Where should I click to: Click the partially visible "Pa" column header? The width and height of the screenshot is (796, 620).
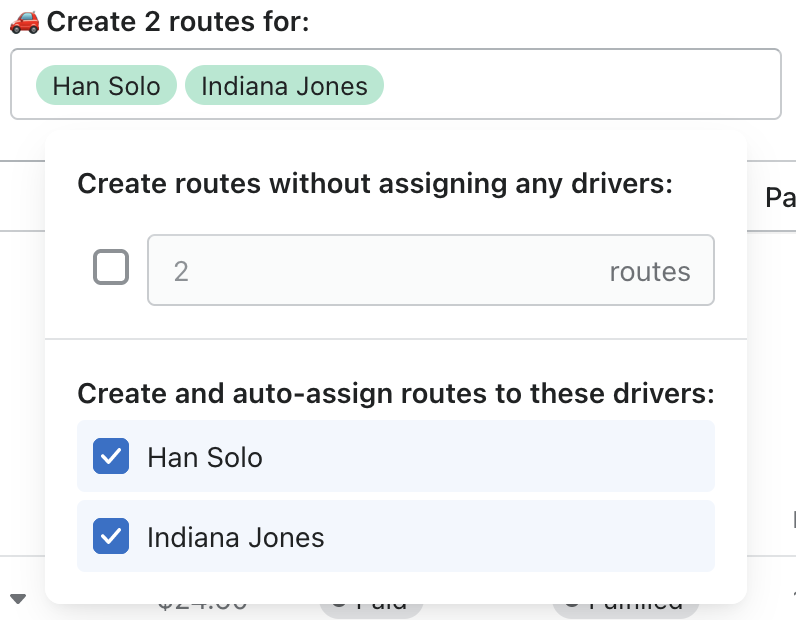point(780,198)
